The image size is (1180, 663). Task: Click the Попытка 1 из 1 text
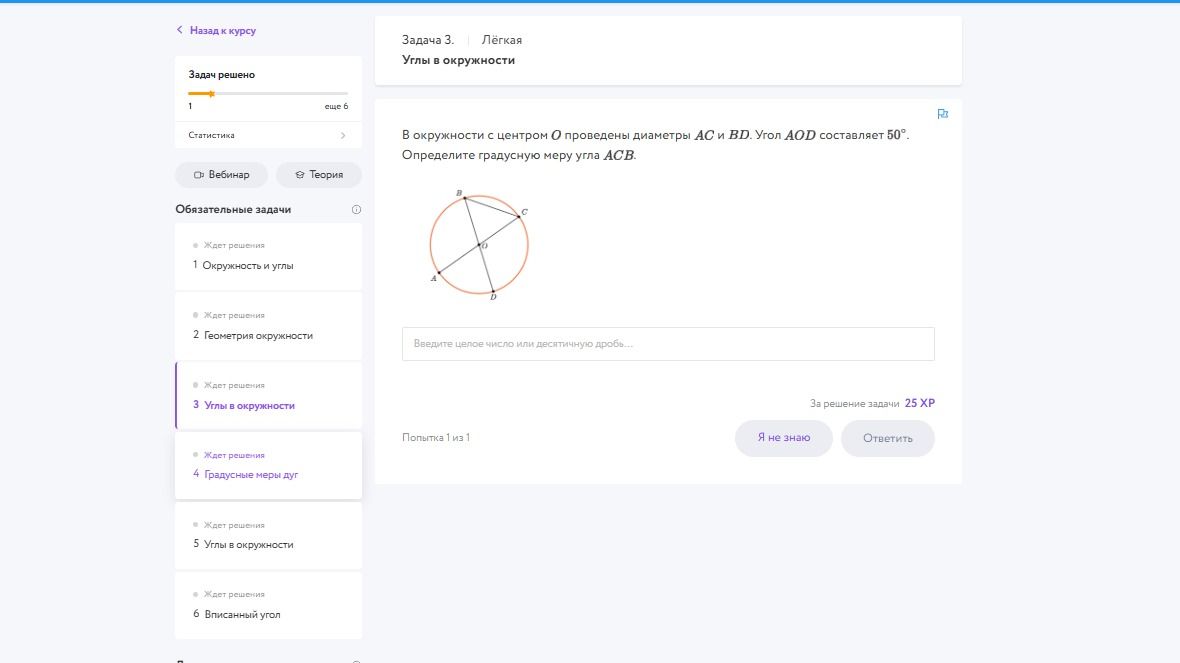click(x=436, y=437)
